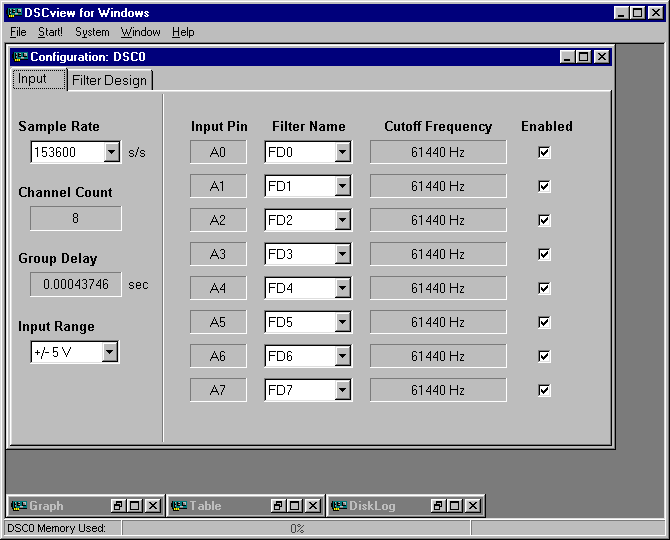Click the Graph minimized window title
Viewport: 670px width, 540px height.
pyautogui.click(x=46, y=506)
